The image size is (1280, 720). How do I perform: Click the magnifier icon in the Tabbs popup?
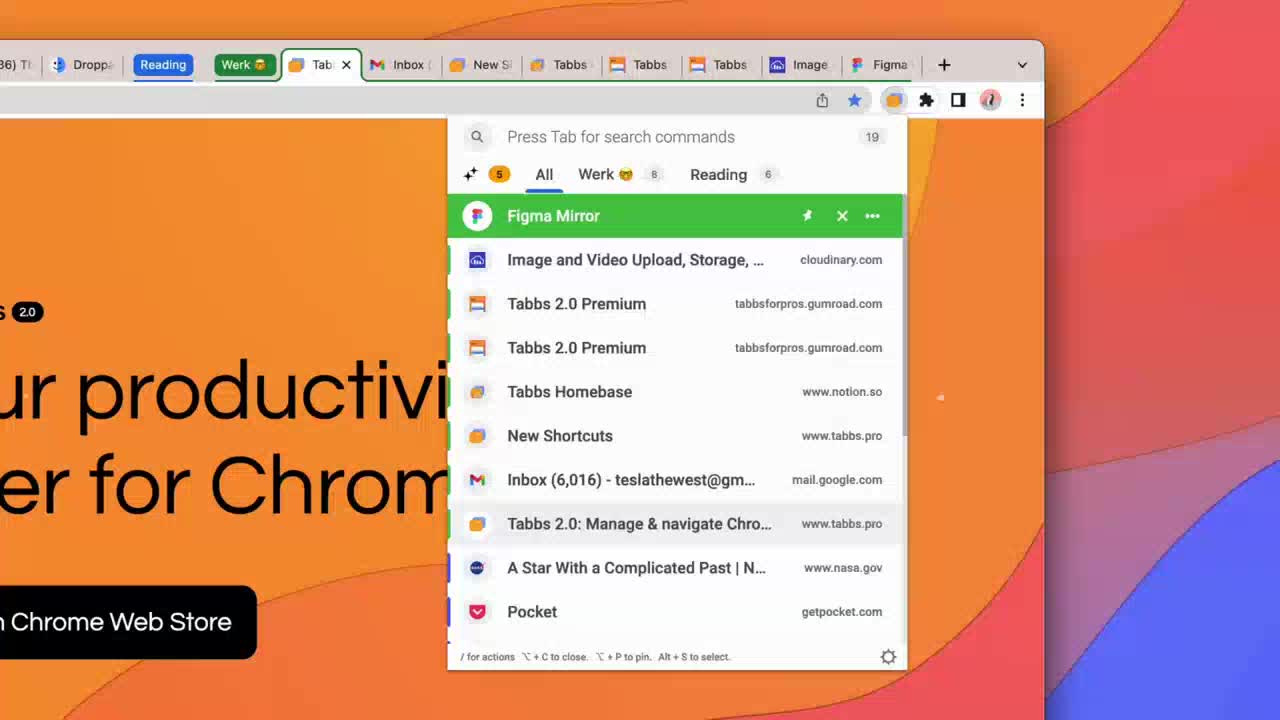coord(477,137)
